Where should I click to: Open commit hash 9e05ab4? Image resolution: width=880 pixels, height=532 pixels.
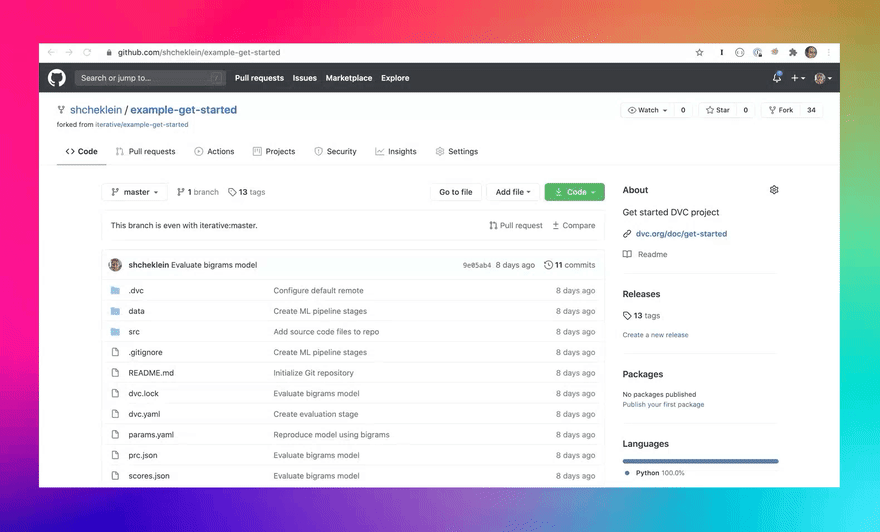click(x=476, y=265)
